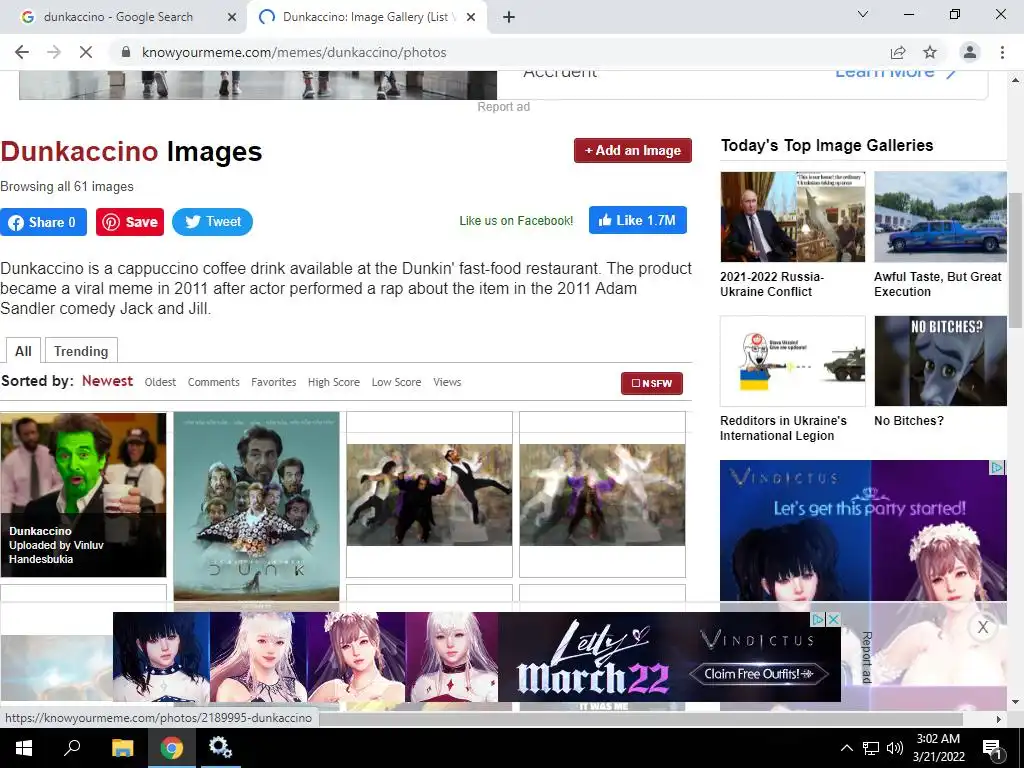Sort images by Low Score
This screenshot has width=1024, height=768.
coord(396,382)
